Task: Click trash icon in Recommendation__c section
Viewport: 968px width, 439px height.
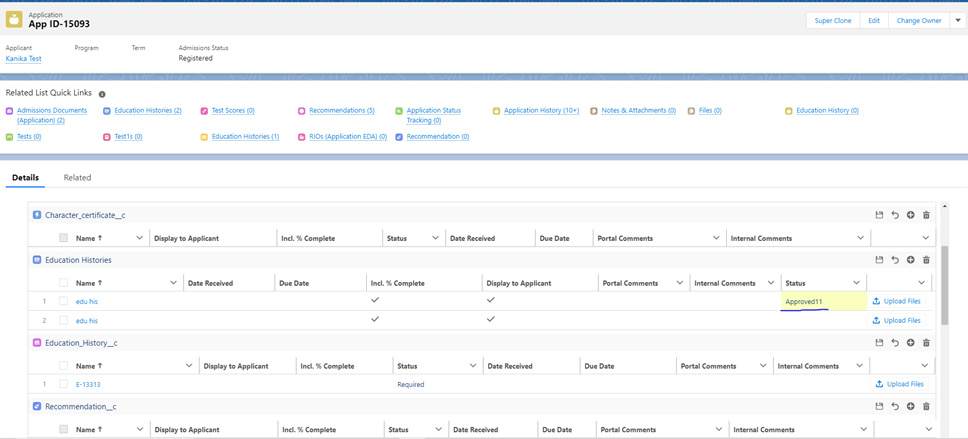Action: coord(926,407)
